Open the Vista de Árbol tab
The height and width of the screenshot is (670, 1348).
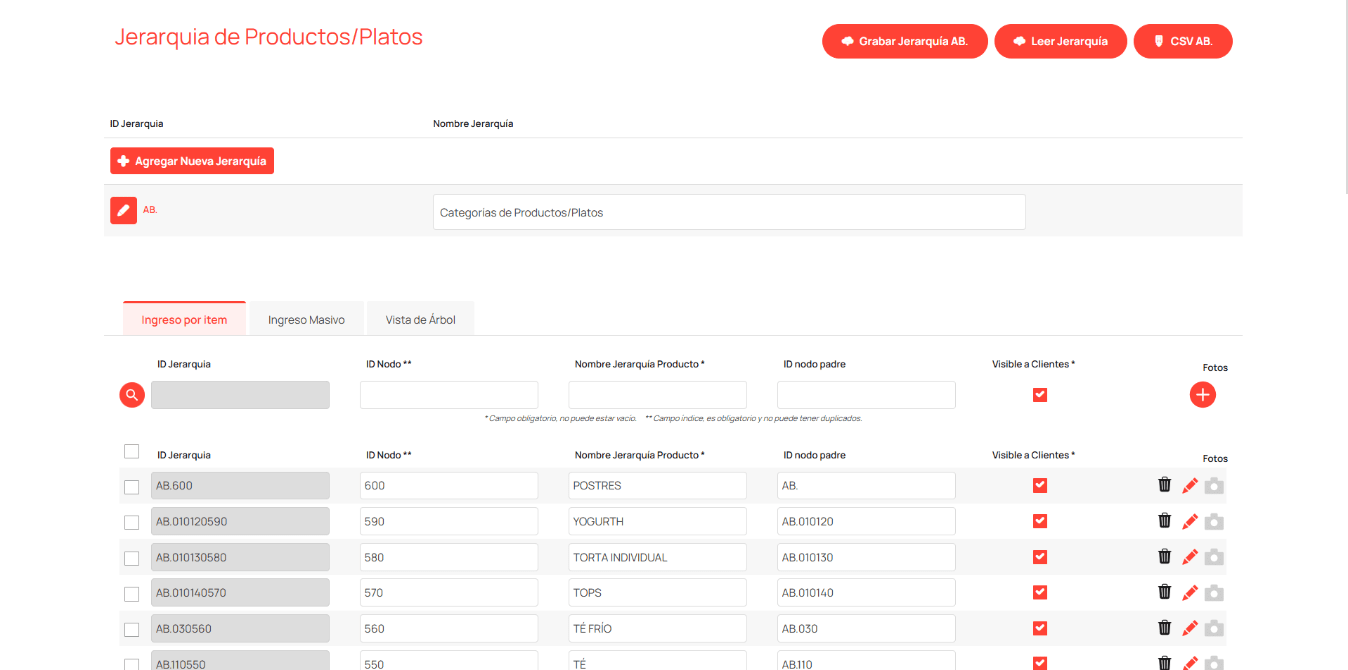tap(420, 320)
